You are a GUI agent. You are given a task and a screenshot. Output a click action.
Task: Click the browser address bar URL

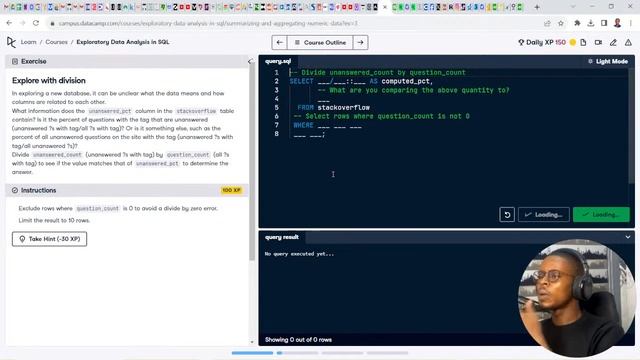click(x=208, y=23)
